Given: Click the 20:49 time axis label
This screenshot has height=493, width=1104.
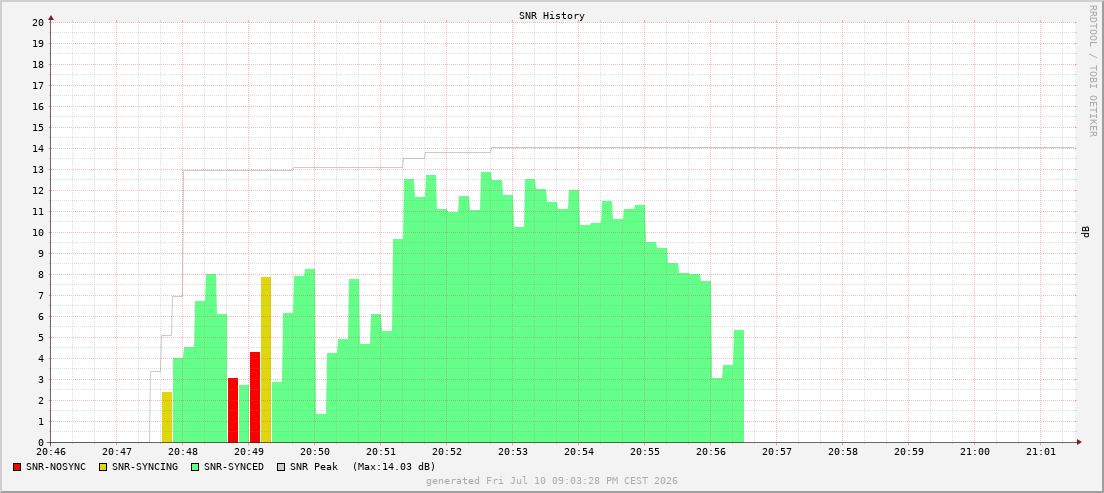Looking at the screenshot, I should point(249,451).
